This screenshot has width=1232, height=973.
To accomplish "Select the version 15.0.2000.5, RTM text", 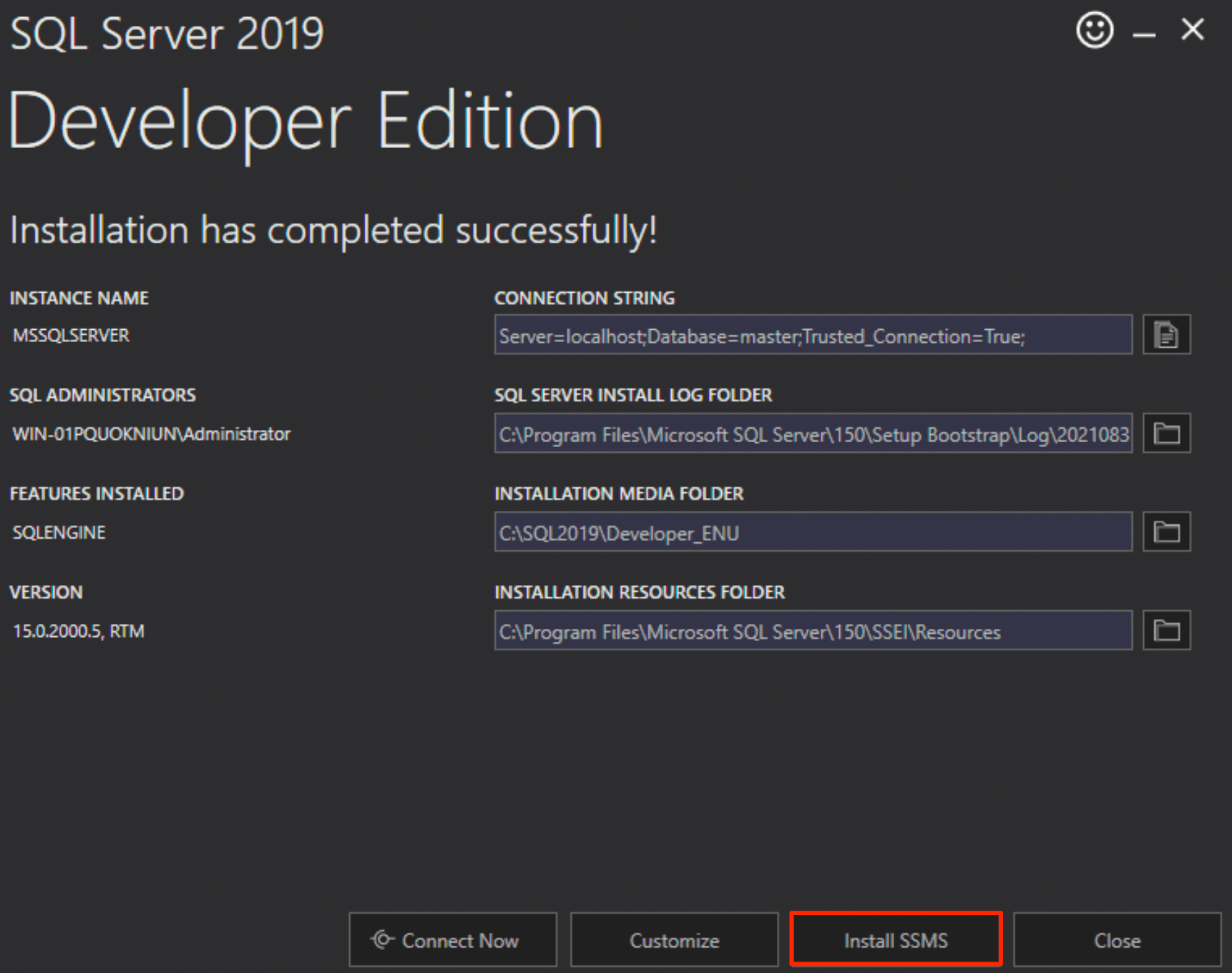I will (79, 631).
